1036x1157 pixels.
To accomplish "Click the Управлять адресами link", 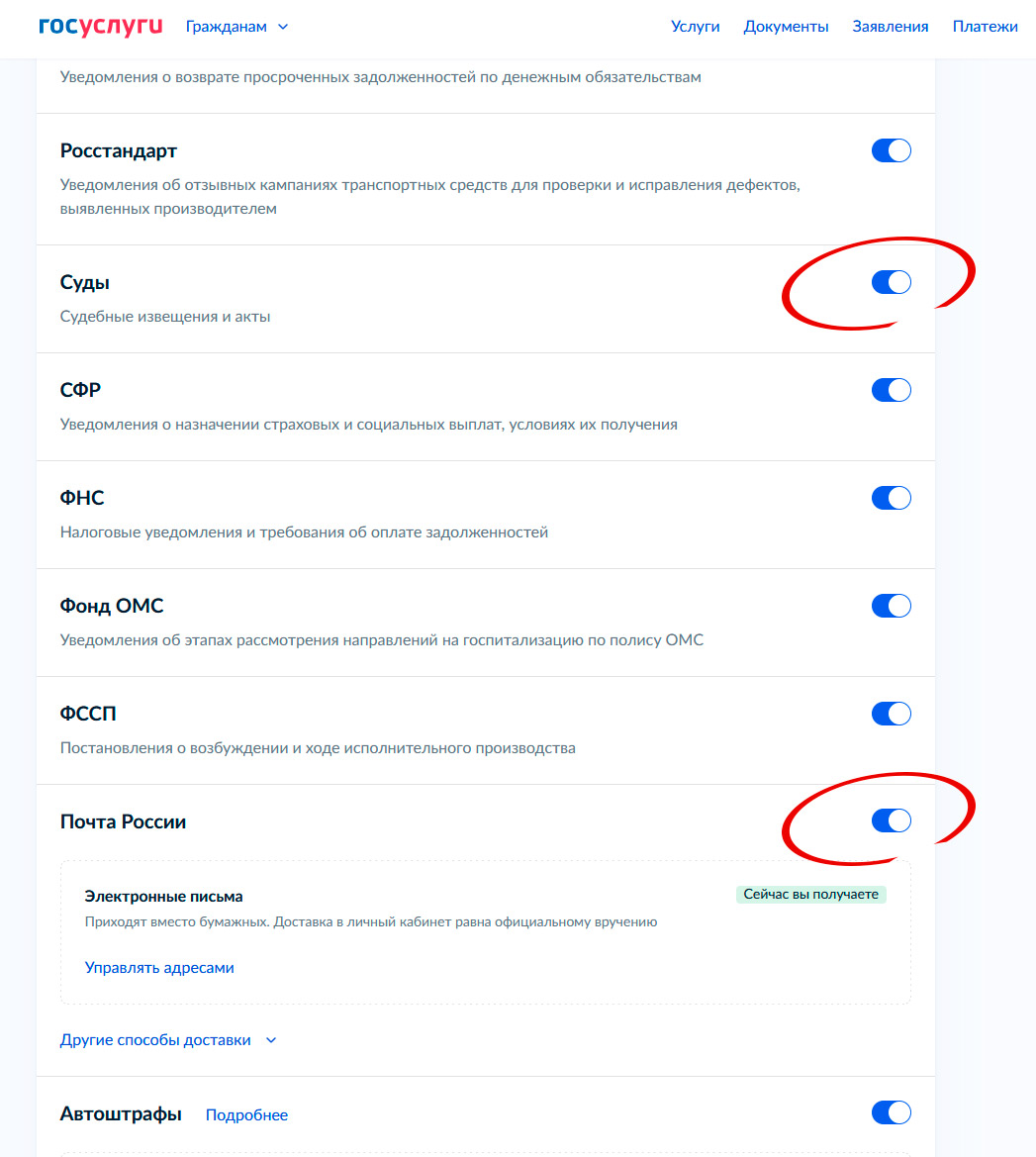I will (159, 968).
